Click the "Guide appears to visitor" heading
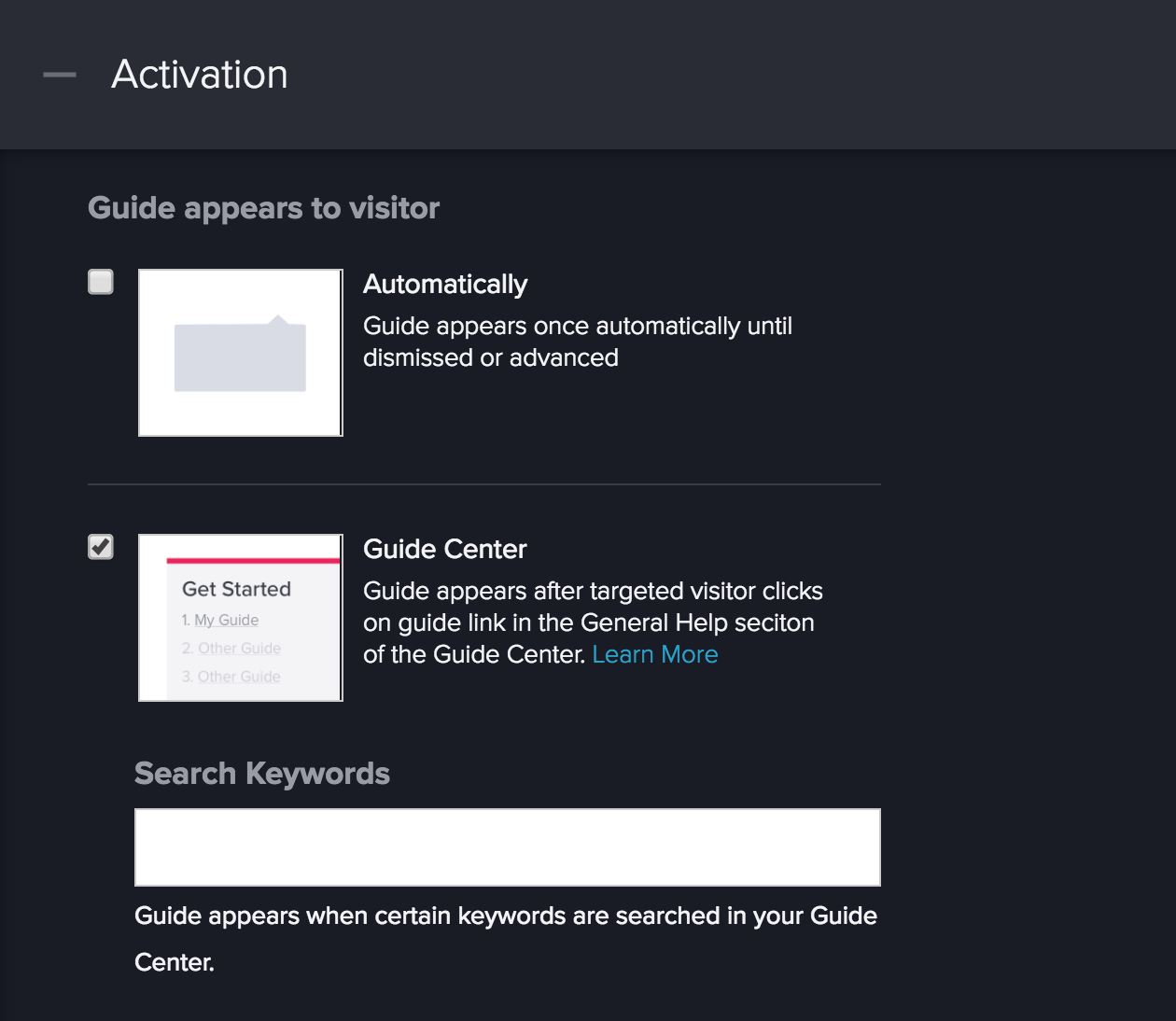Viewport: 1176px width, 1021px height. (x=264, y=207)
